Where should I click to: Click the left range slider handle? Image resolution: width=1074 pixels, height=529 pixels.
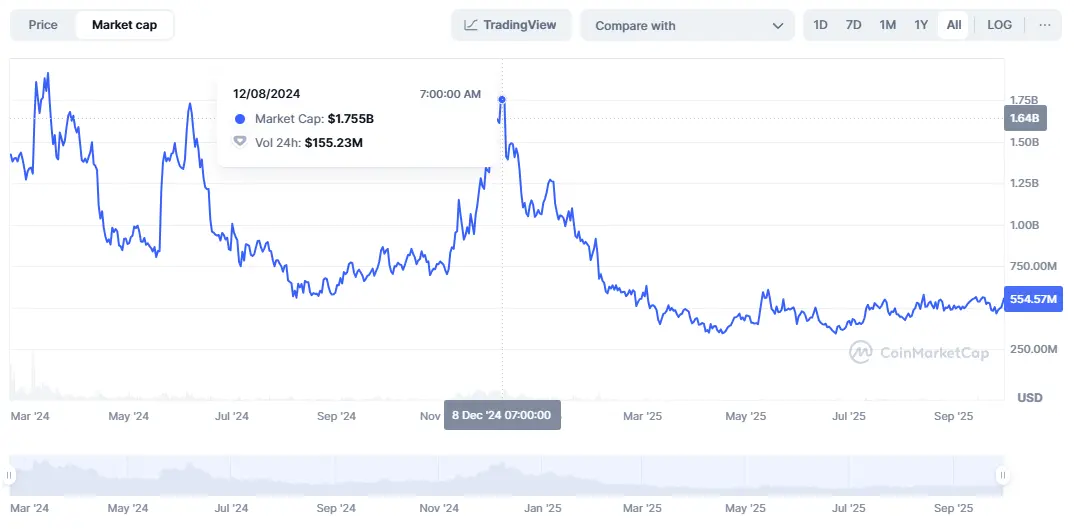[x=10, y=476]
